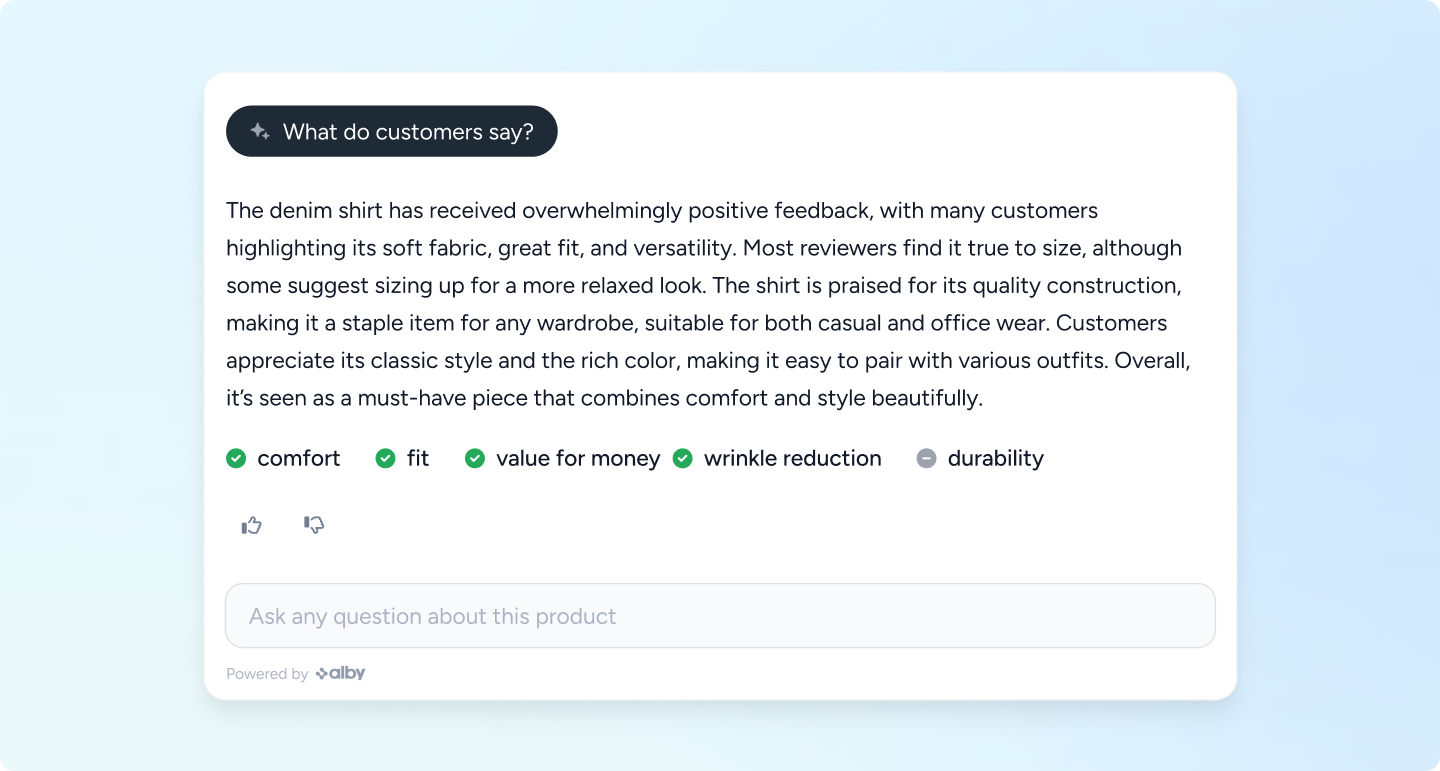The width and height of the screenshot is (1440, 771).
Task: Click the "Powered by" text
Action: tap(267, 674)
